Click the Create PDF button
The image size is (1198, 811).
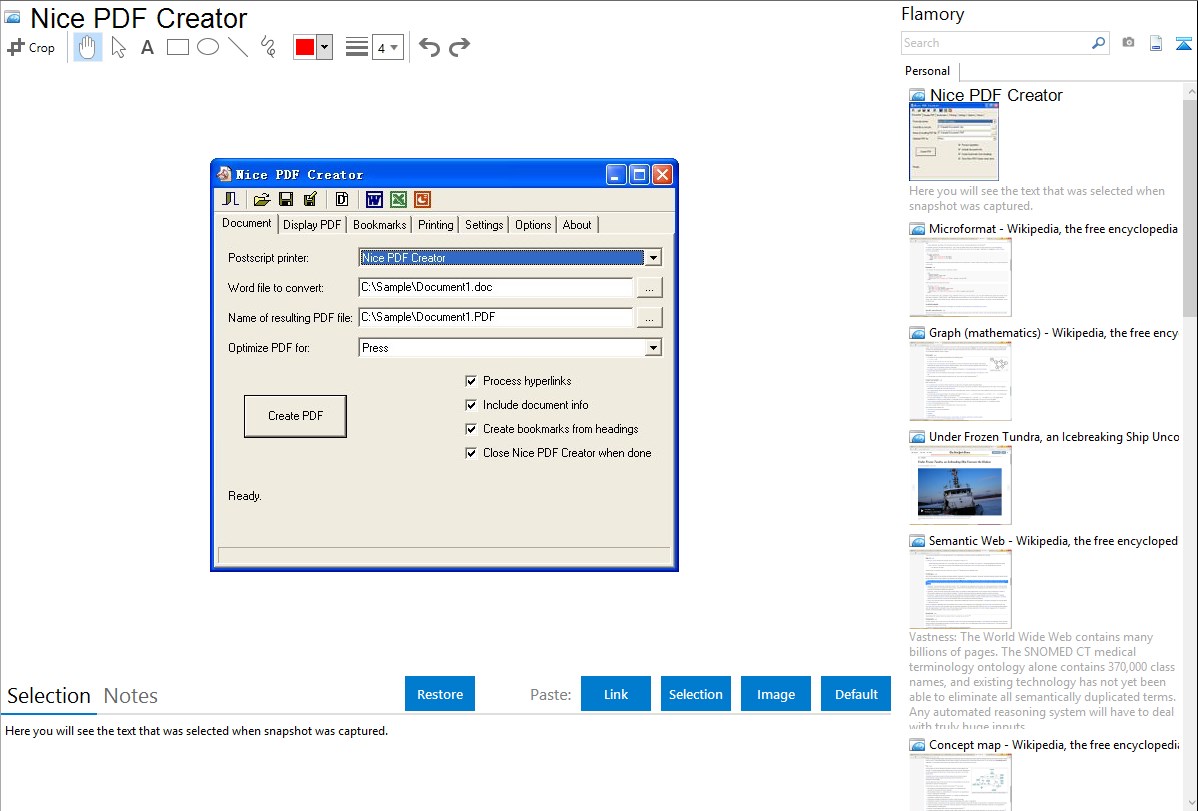pos(295,416)
